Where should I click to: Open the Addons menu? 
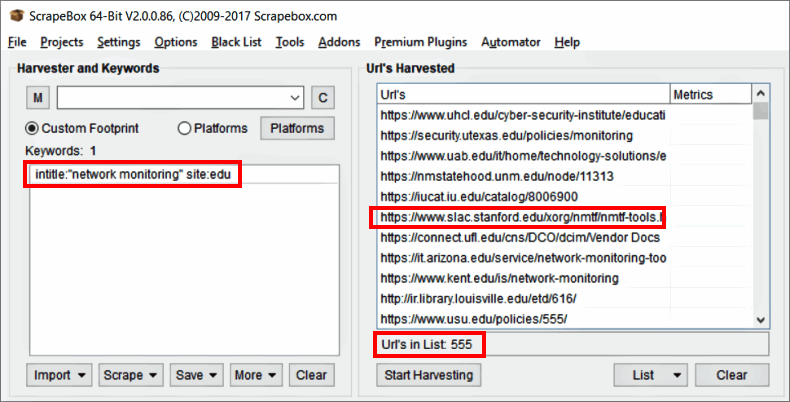tap(339, 42)
